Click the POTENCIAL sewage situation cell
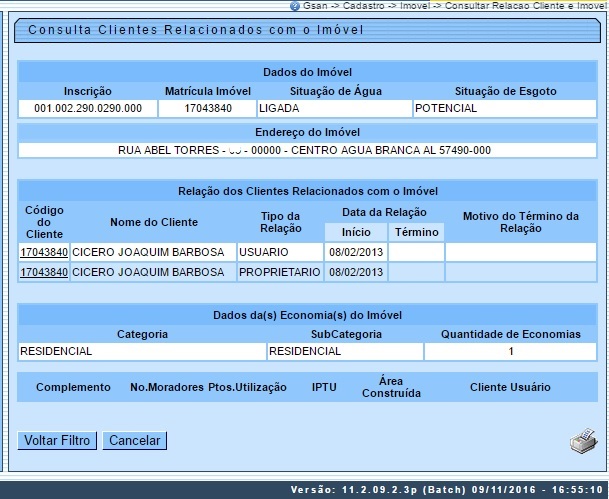Image resolution: width=609 pixels, height=499 pixels. pyautogui.click(x=505, y=108)
